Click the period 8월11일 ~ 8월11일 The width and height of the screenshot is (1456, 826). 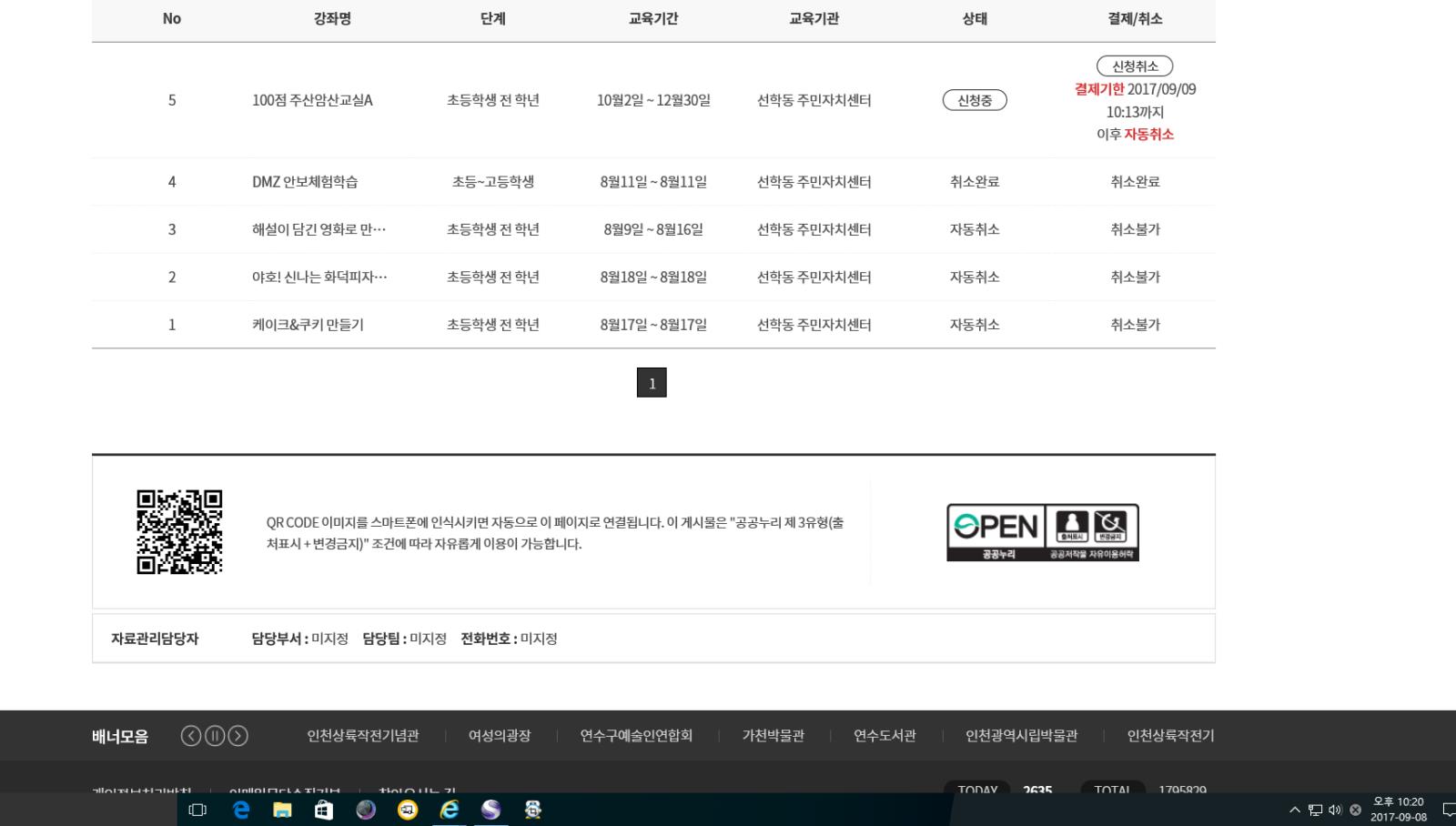pyautogui.click(x=653, y=182)
